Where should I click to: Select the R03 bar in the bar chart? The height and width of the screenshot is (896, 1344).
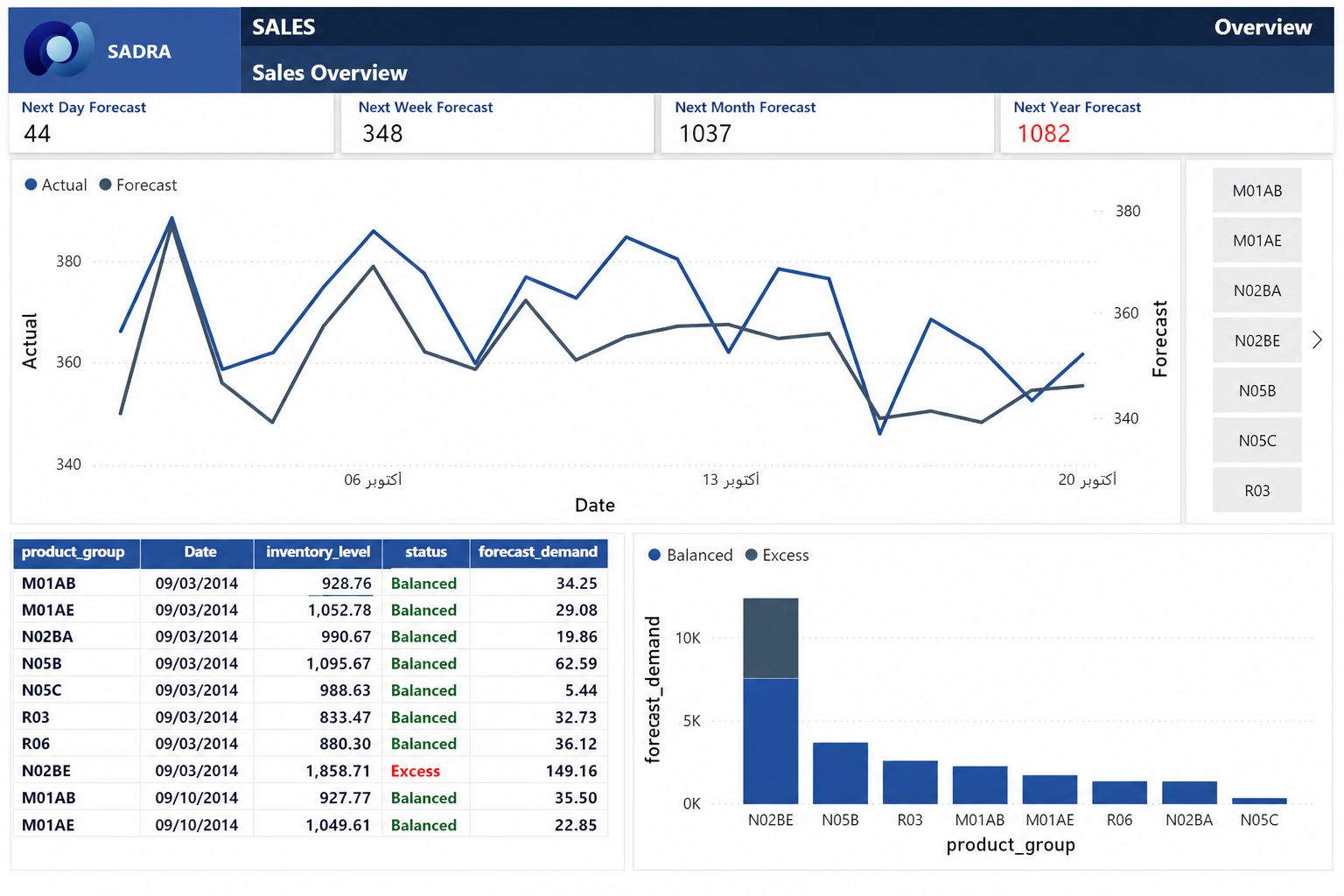(x=910, y=782)
